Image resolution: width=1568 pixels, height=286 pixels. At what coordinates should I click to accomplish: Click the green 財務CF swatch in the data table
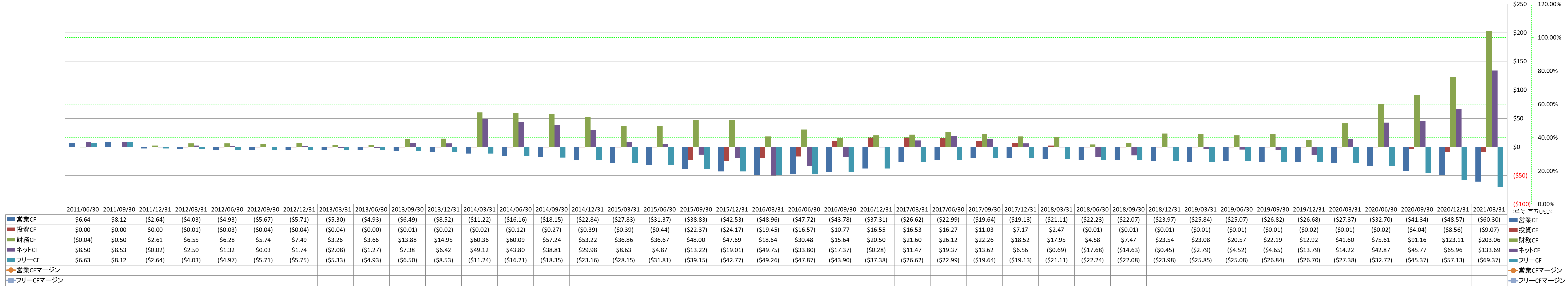(x=11, y=240)
